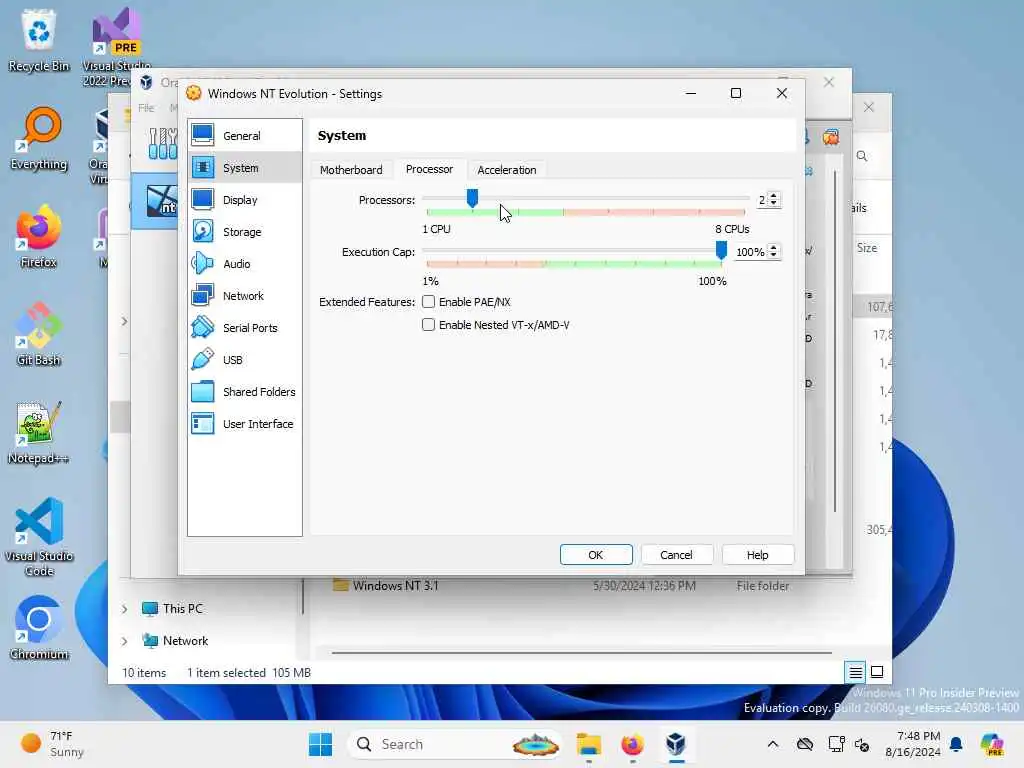Open the Git Bash desktop shortcut

pyautogui.click(x=39, y=334)
